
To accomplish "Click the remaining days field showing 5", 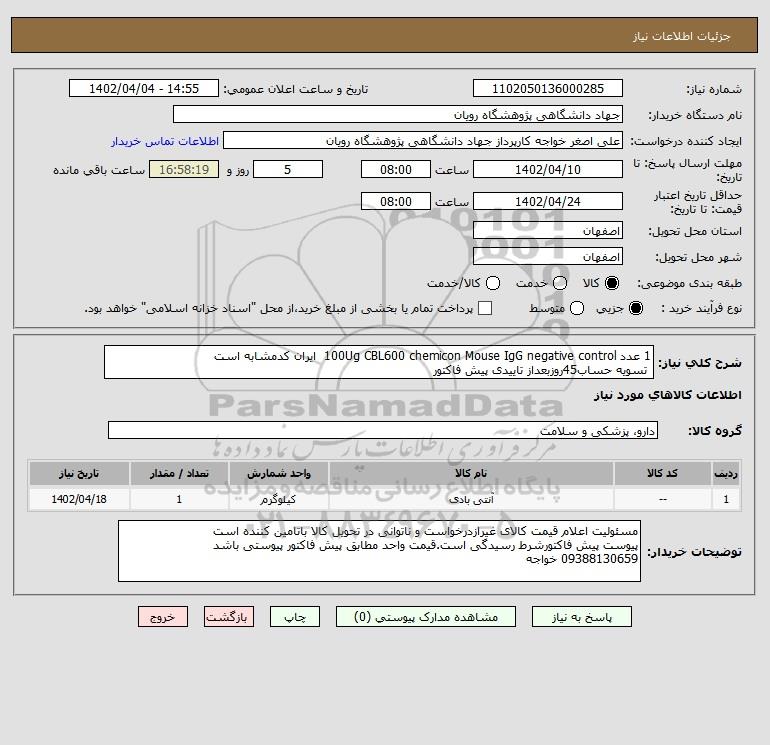I will coord(288,169).
